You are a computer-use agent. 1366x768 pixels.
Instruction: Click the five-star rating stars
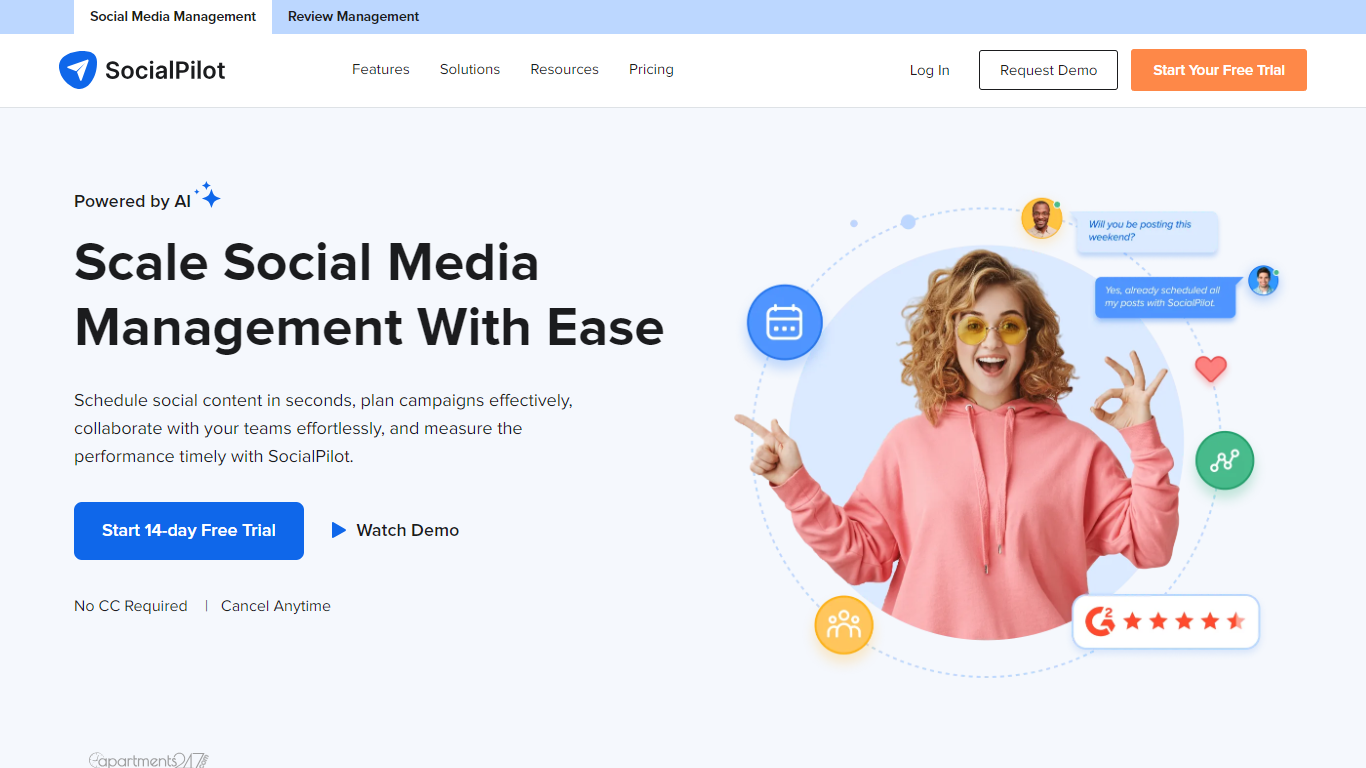(x=1184, y=621)
